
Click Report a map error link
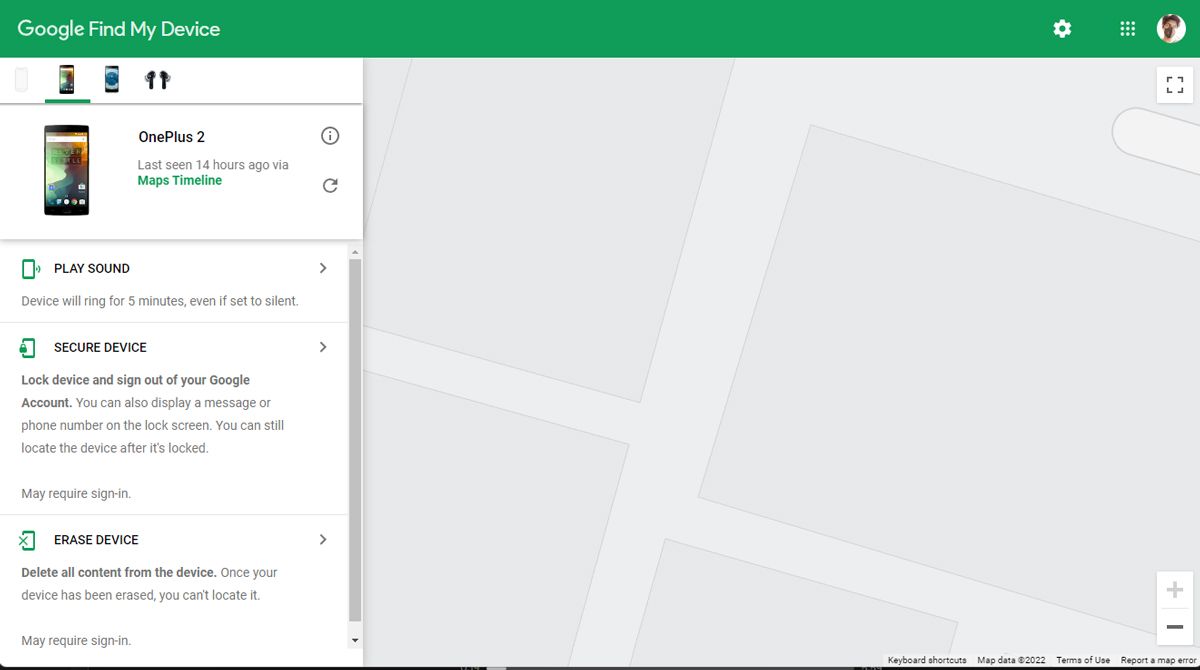(x=1160, y=660)
